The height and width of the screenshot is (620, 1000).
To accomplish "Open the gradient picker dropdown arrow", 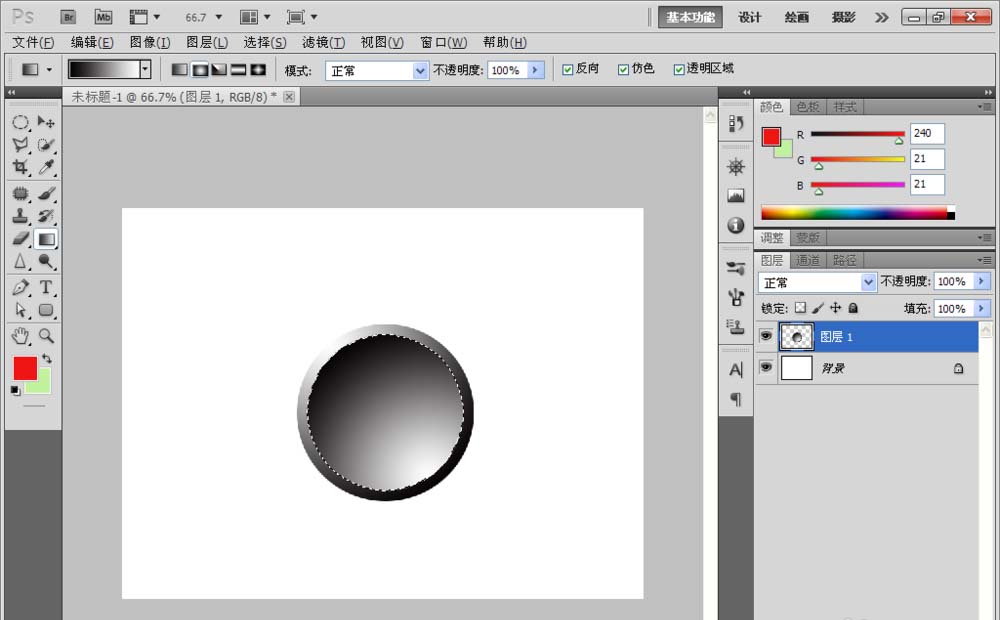I will [x=145, y=69].
